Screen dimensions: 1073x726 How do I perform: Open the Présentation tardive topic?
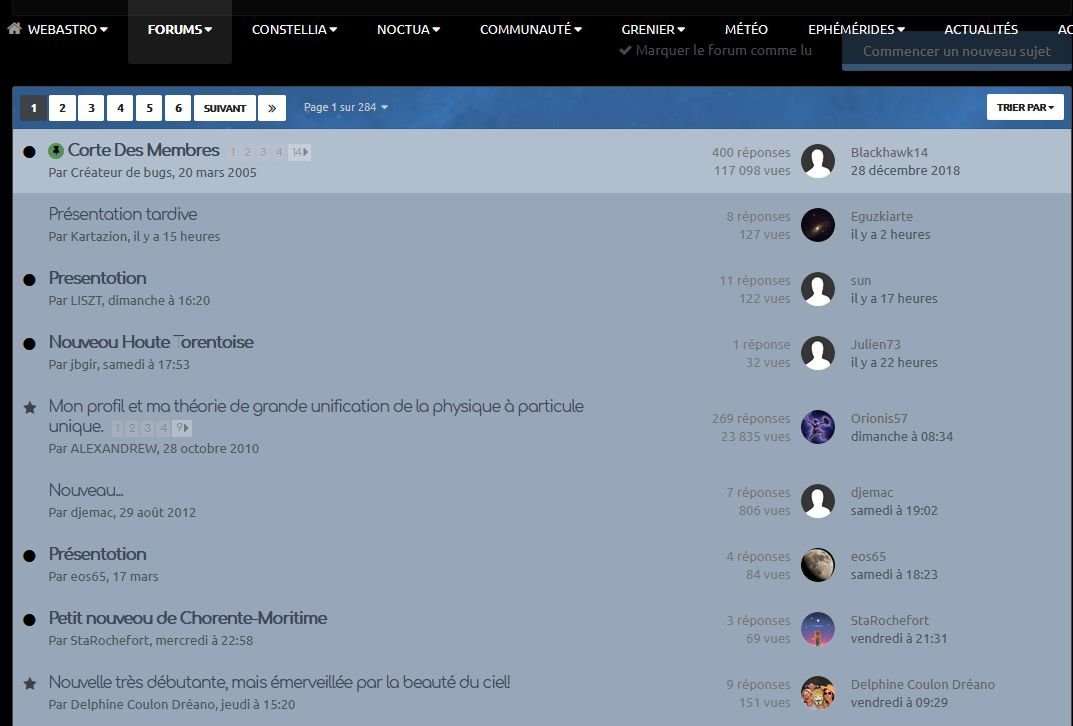122,214
